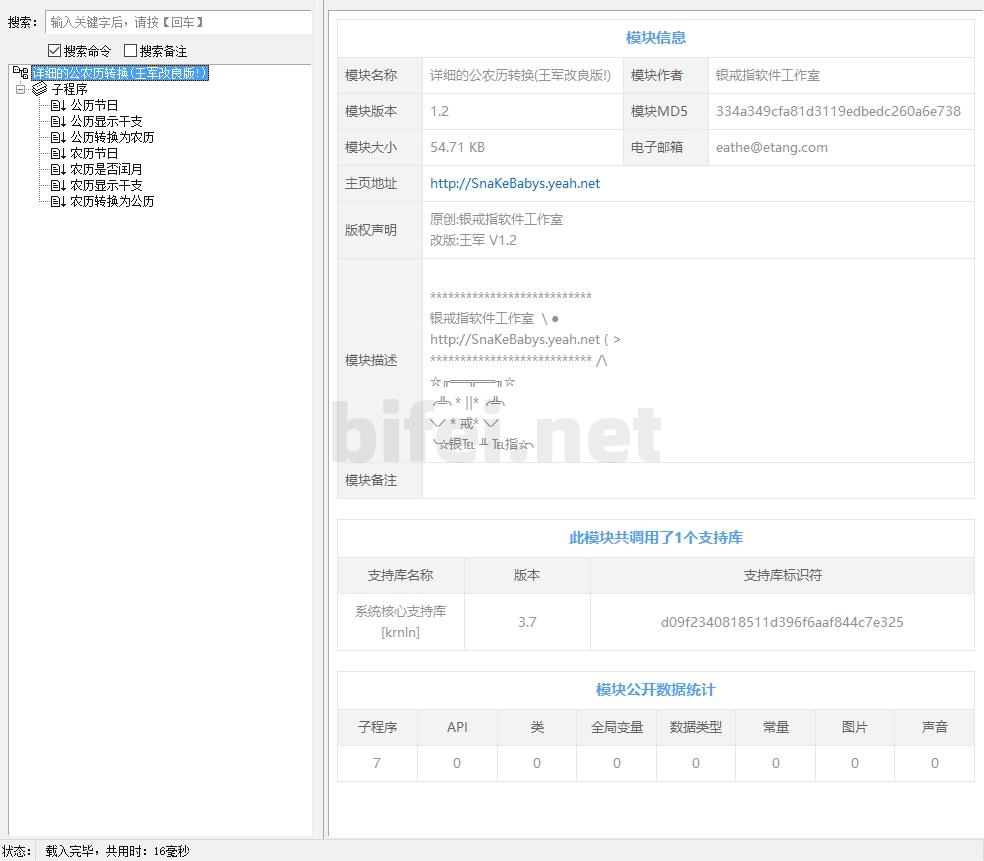Click the 子程序 stacked-layers icon
Viewport: 984px width, 861px height.
[x=40, y=89]
